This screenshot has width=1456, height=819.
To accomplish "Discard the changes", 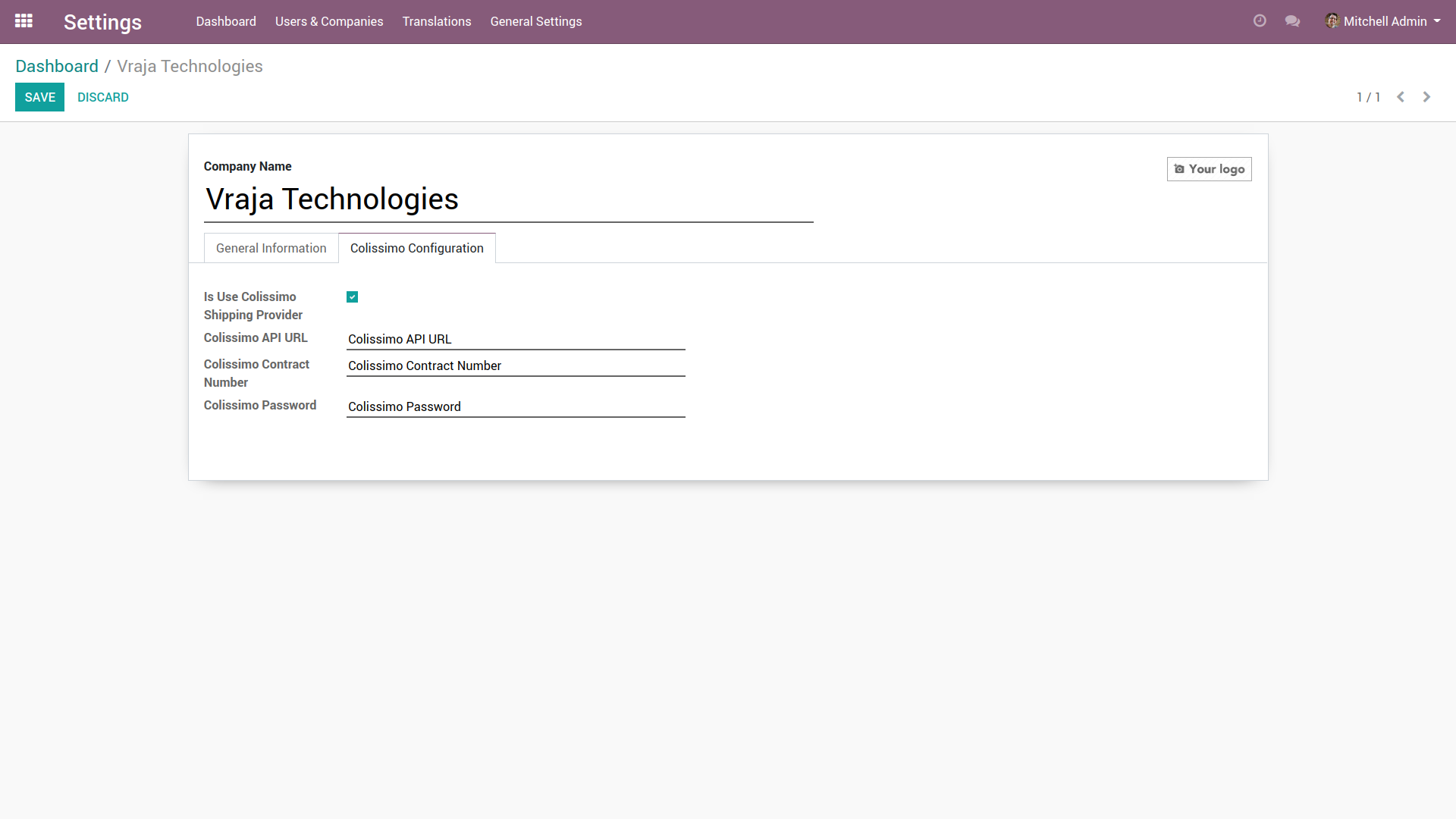I will point(103,97).
